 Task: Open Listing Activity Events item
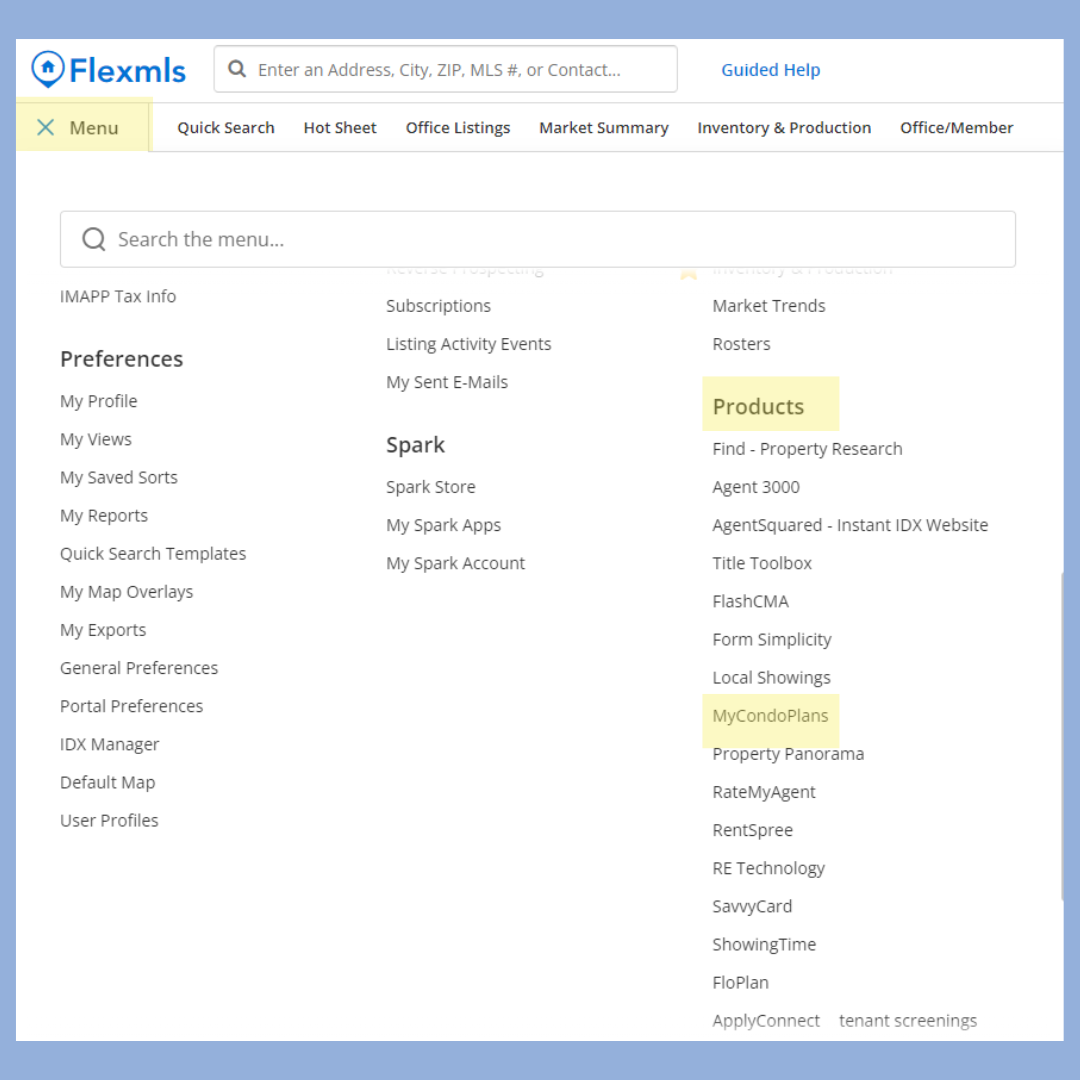point(469,344)
